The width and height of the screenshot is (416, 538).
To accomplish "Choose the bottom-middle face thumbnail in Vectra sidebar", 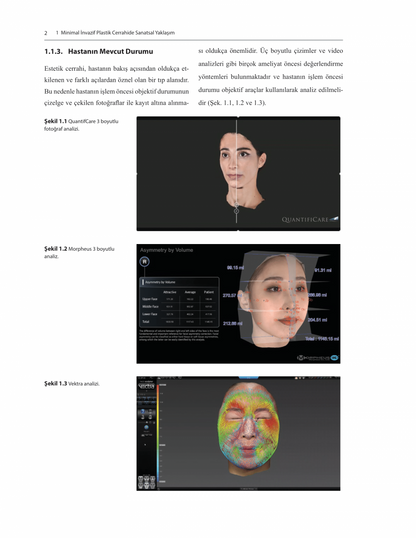I will (147, 486).
